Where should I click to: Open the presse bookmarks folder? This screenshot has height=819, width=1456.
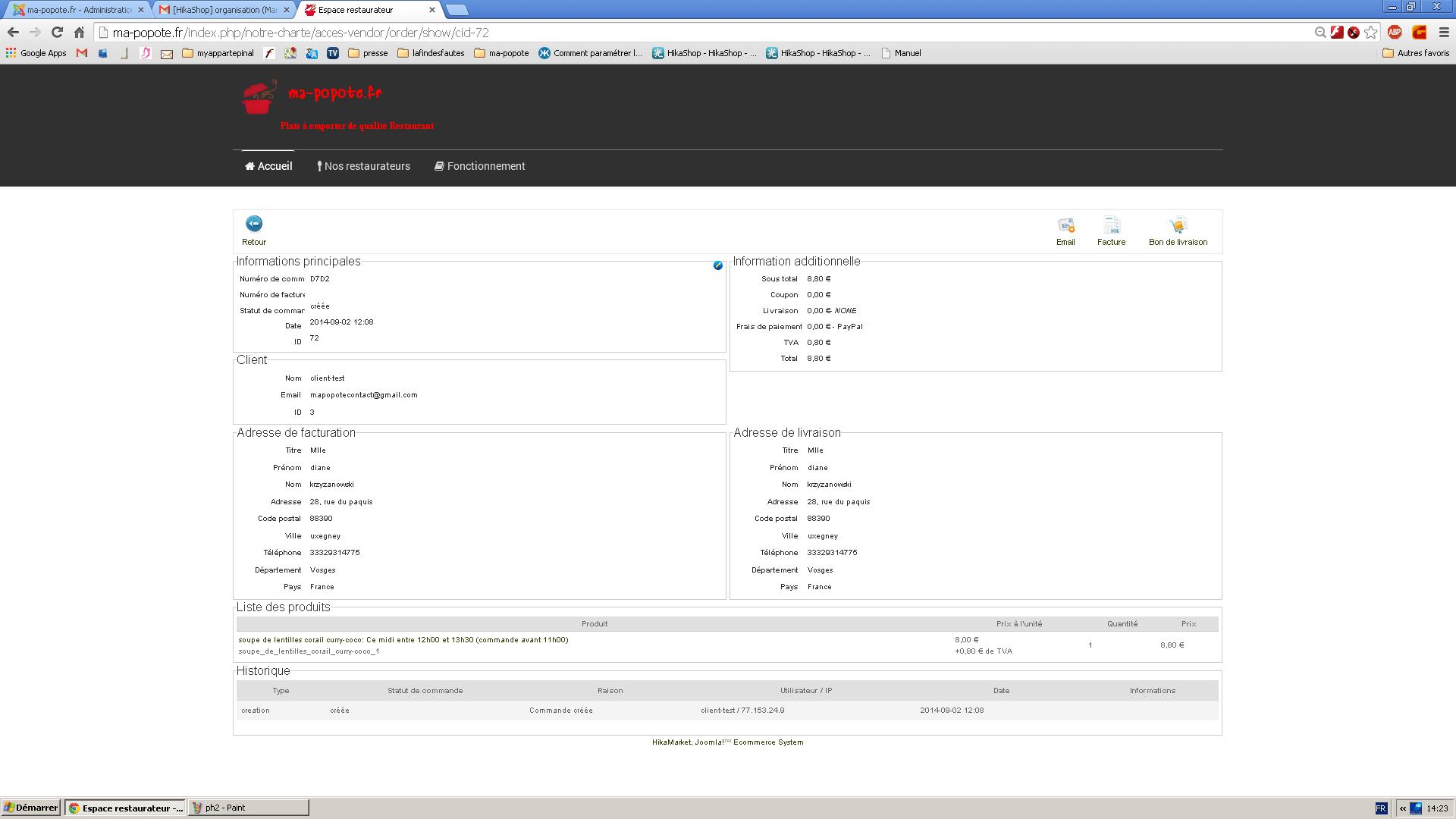tap(368, 53)
